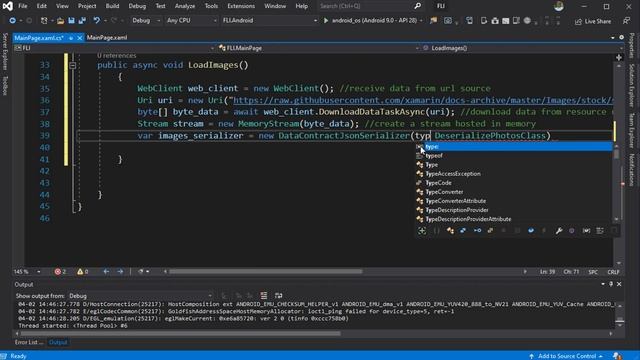Open the android_os device dropdown arrow
This screenshot has height=360, width=640.
coord(421,20)
